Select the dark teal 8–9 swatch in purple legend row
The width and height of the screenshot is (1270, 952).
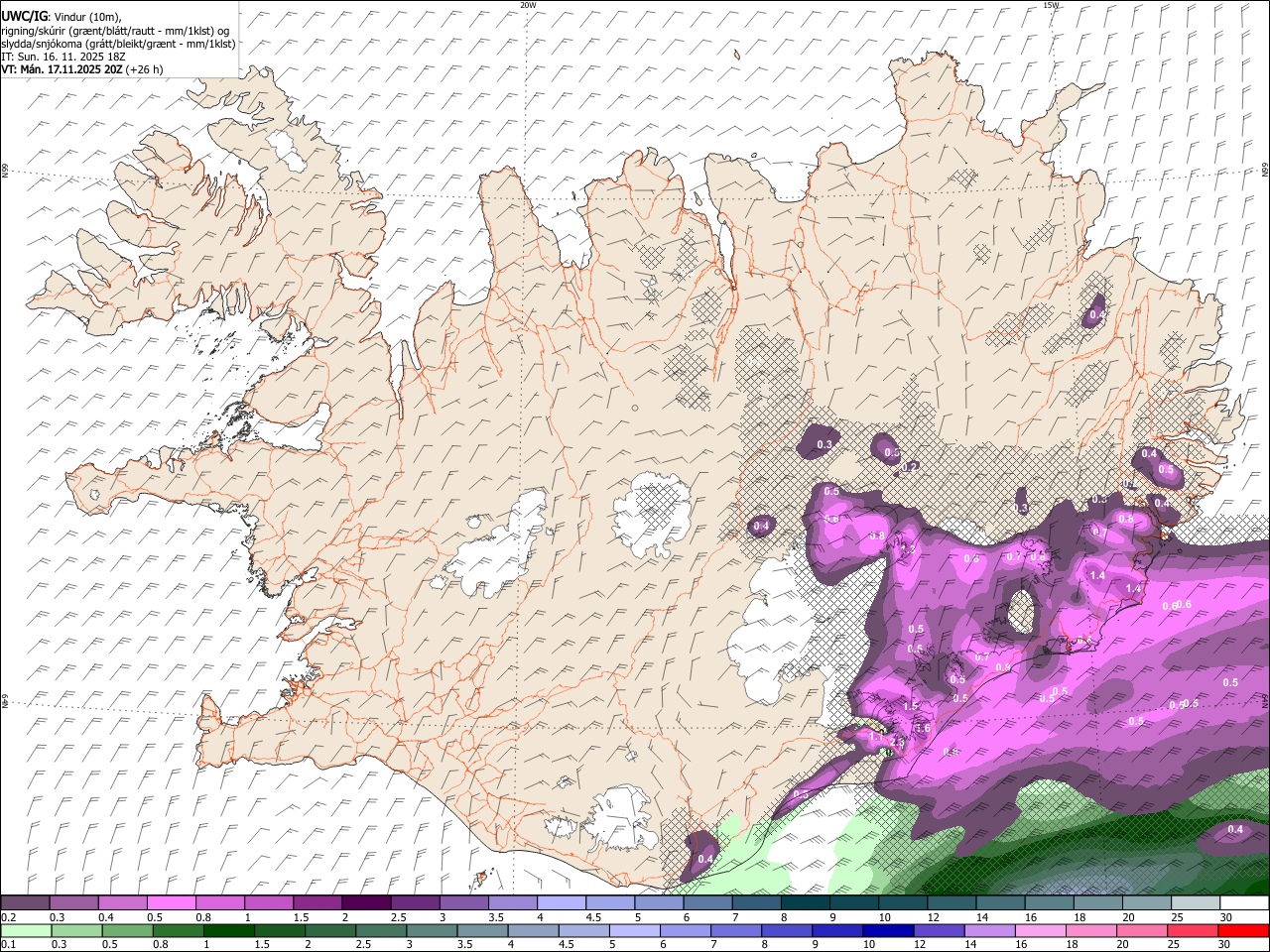(804, 903)
